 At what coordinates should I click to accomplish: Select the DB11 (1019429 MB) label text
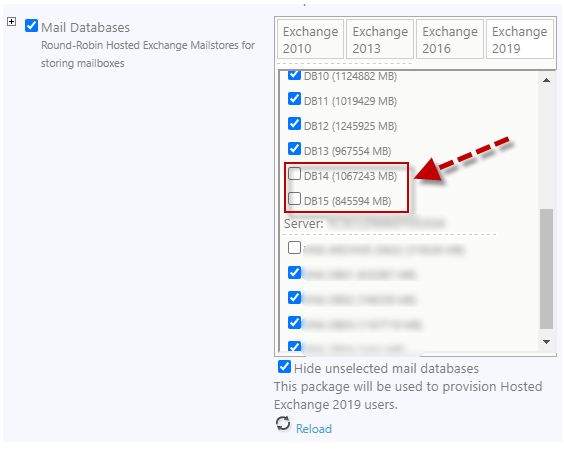350,101
